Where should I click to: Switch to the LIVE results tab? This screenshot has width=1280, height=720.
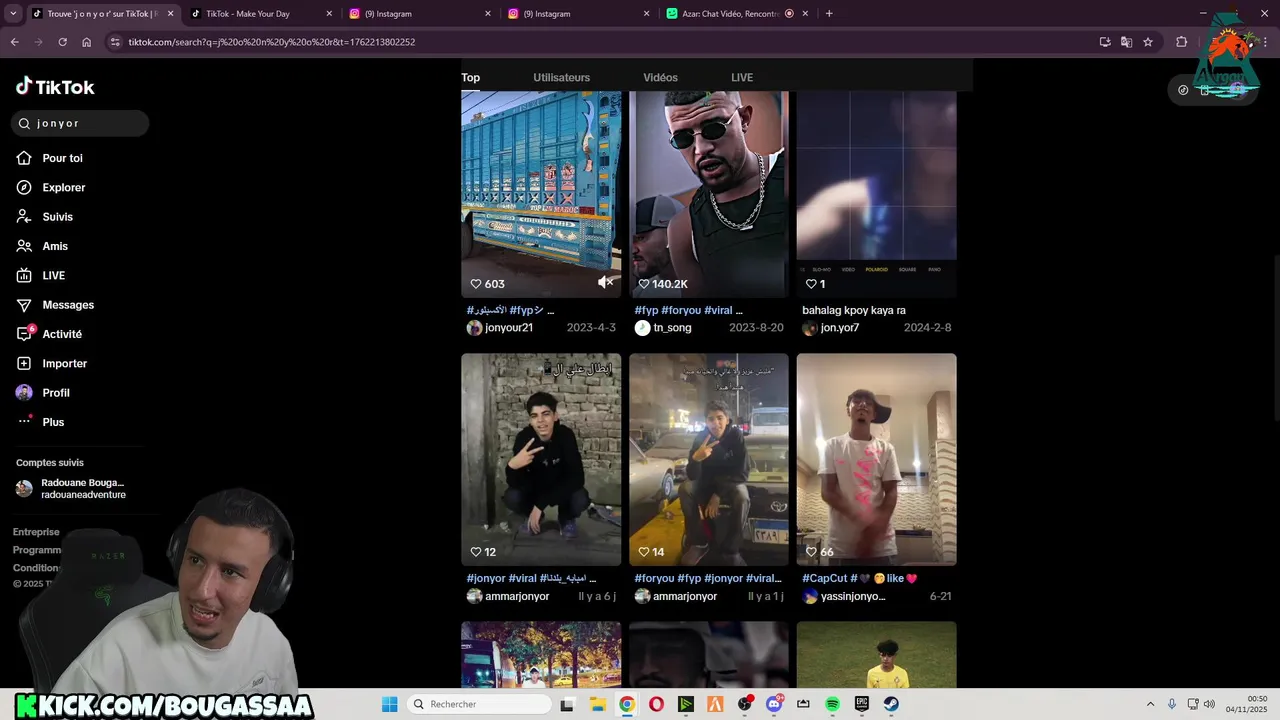tap(742, 78)
